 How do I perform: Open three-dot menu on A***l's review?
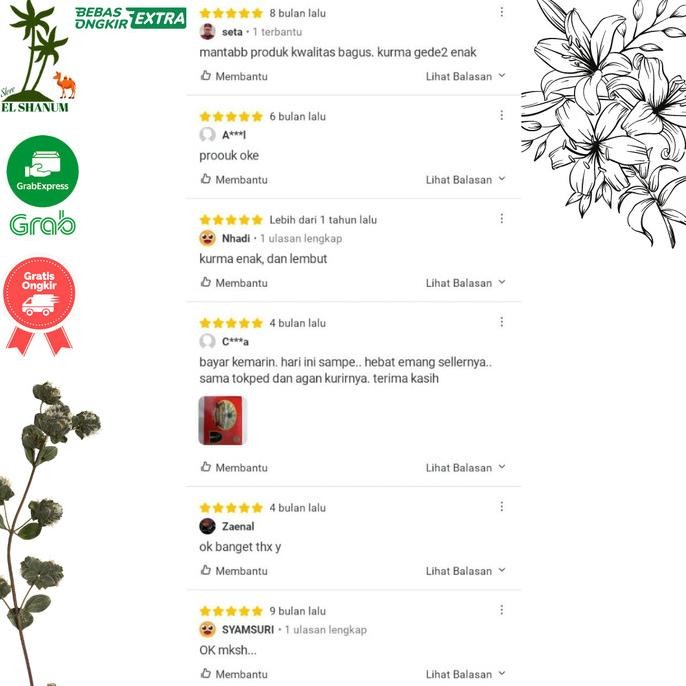pos(501,115)
